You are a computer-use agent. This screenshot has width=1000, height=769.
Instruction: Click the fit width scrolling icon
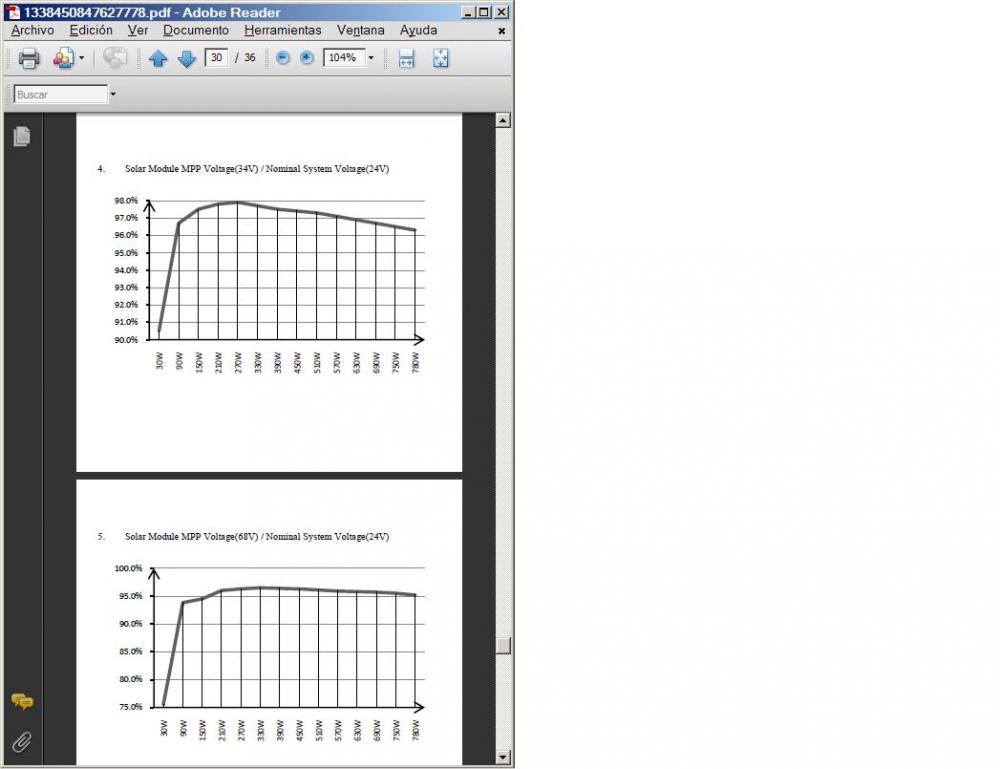tap(406, 59)
